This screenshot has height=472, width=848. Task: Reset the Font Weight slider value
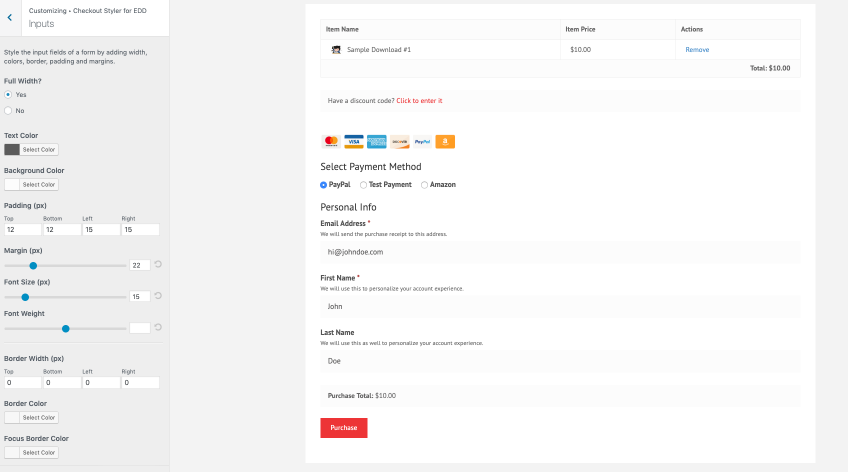(x=158, y=327)
